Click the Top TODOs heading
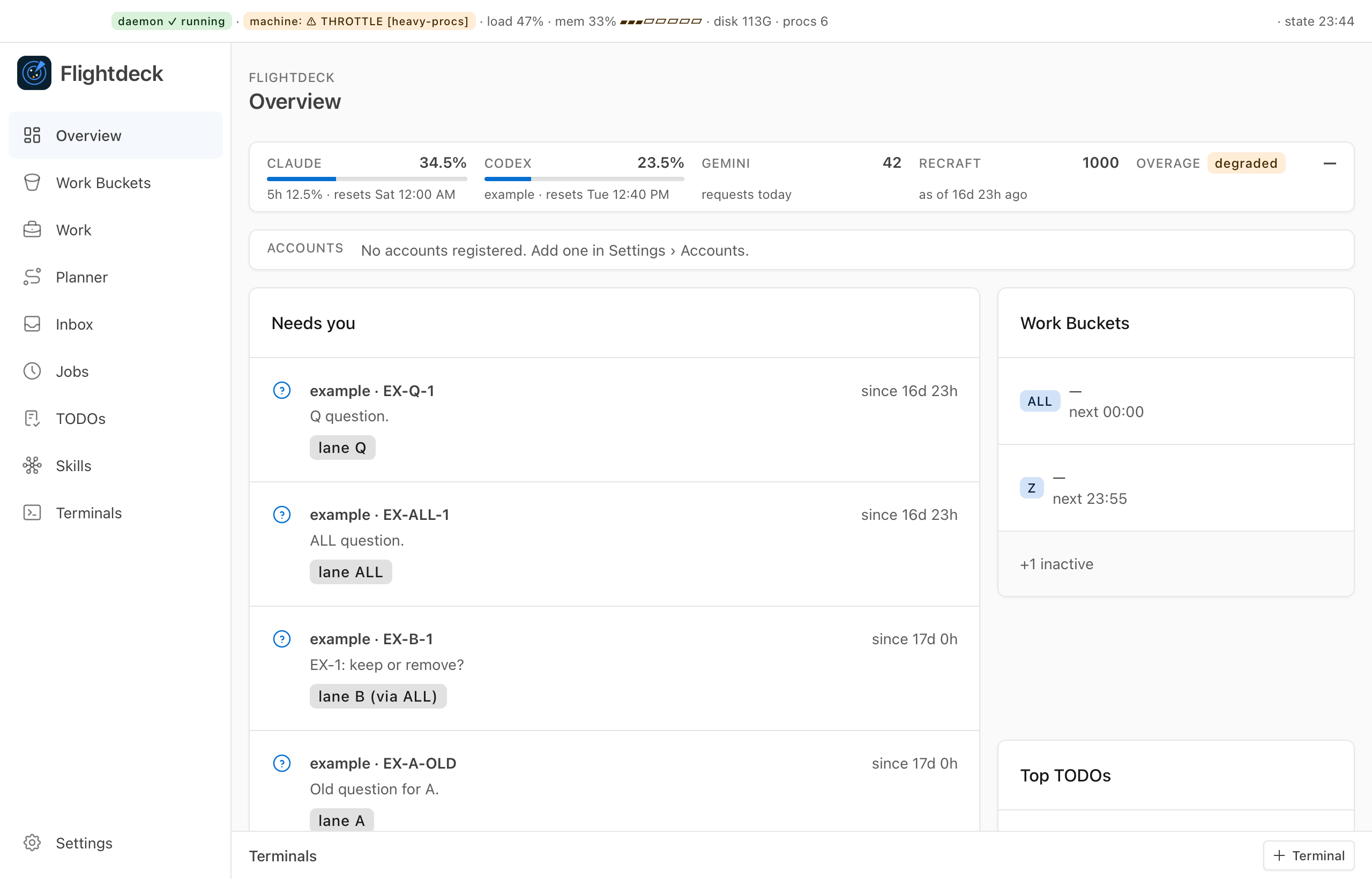Image resolution: width=1372 pixels, height=879 pixels. (x=1065, y=775)
